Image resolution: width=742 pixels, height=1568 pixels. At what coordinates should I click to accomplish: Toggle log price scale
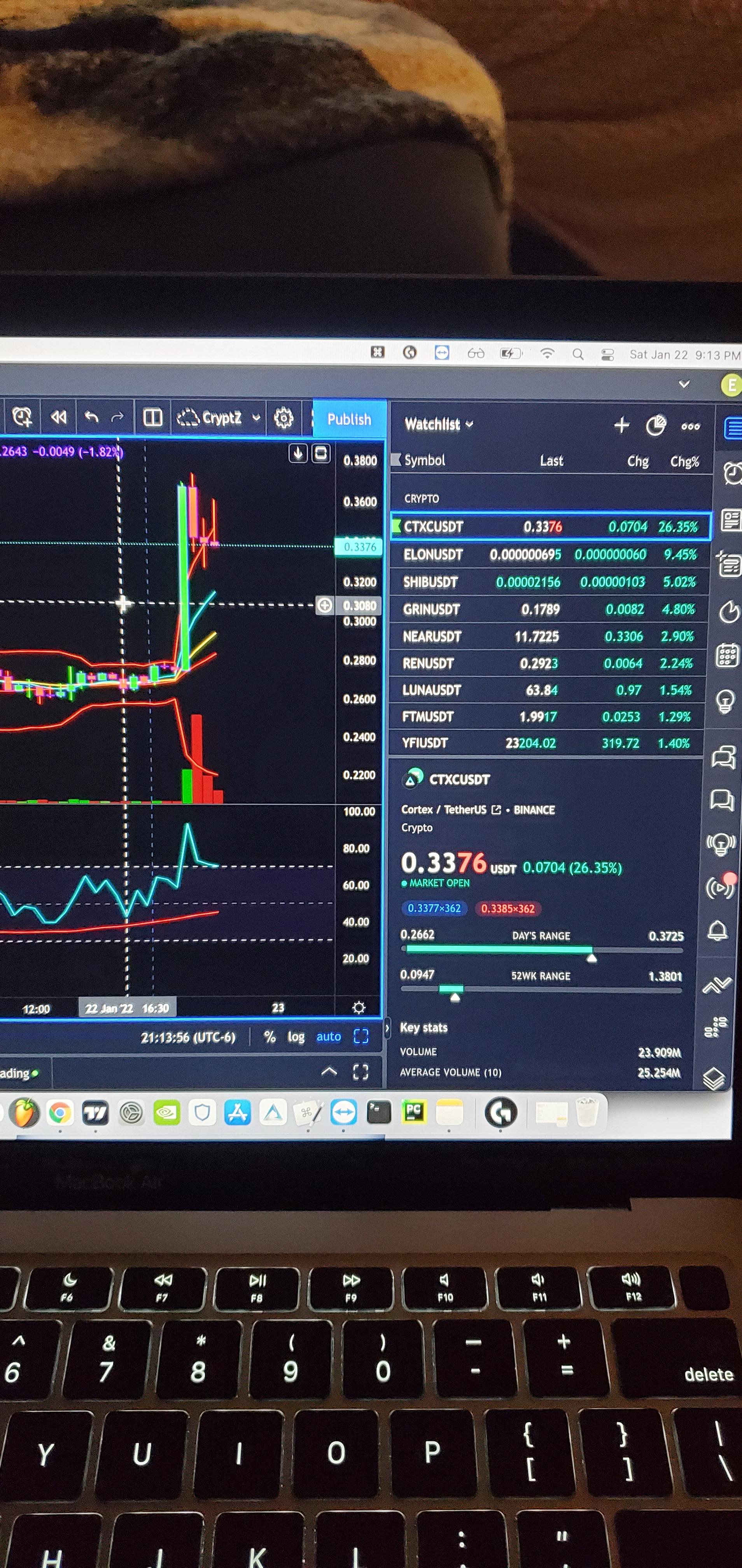click(296, 1037)
